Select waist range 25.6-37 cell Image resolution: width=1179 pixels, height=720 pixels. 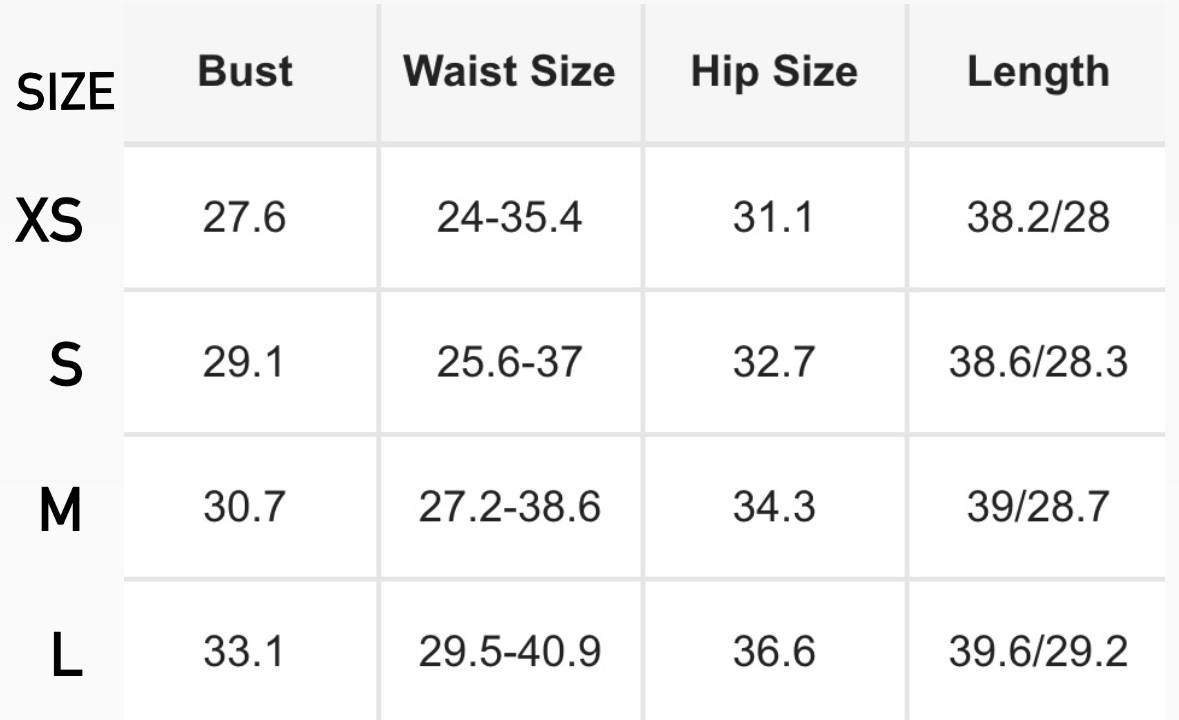click(509, 362)
